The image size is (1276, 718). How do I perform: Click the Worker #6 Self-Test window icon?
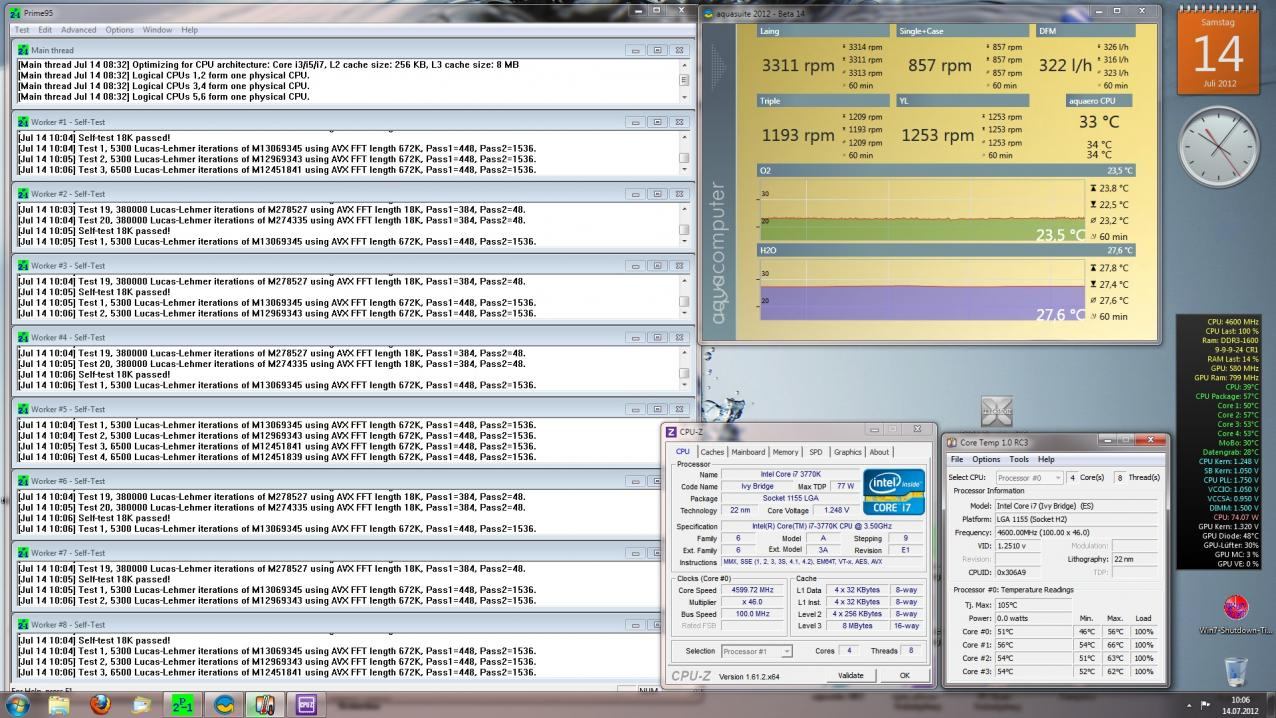click(x=23, y=481)
